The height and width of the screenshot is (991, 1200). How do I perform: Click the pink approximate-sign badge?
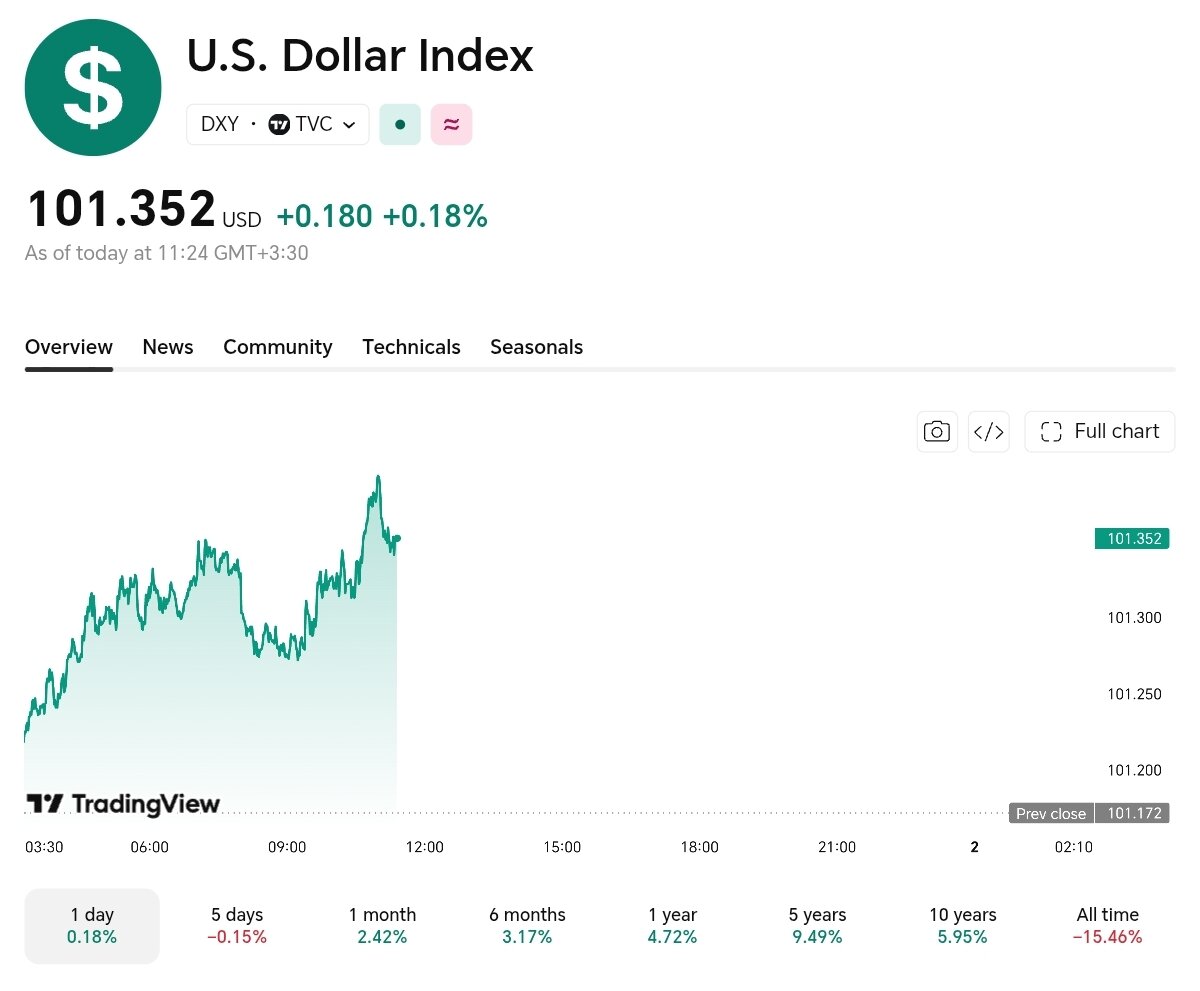(451, 125)
